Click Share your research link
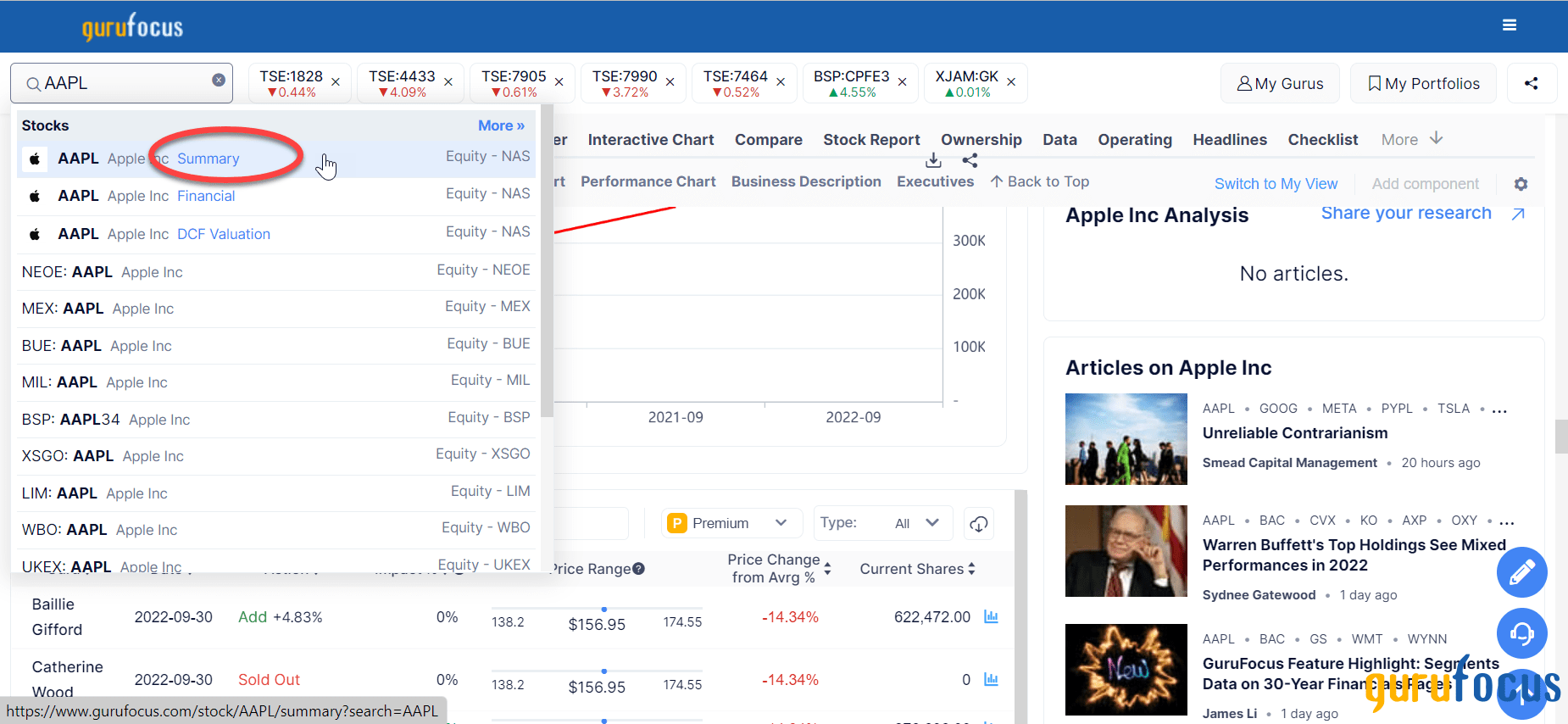 (1423, 213)
